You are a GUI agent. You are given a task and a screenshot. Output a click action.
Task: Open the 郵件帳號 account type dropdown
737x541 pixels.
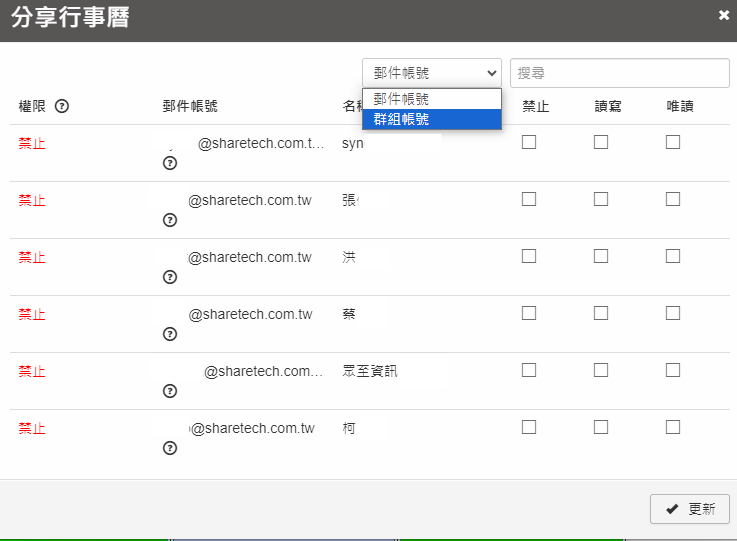(x=432, y=73)
